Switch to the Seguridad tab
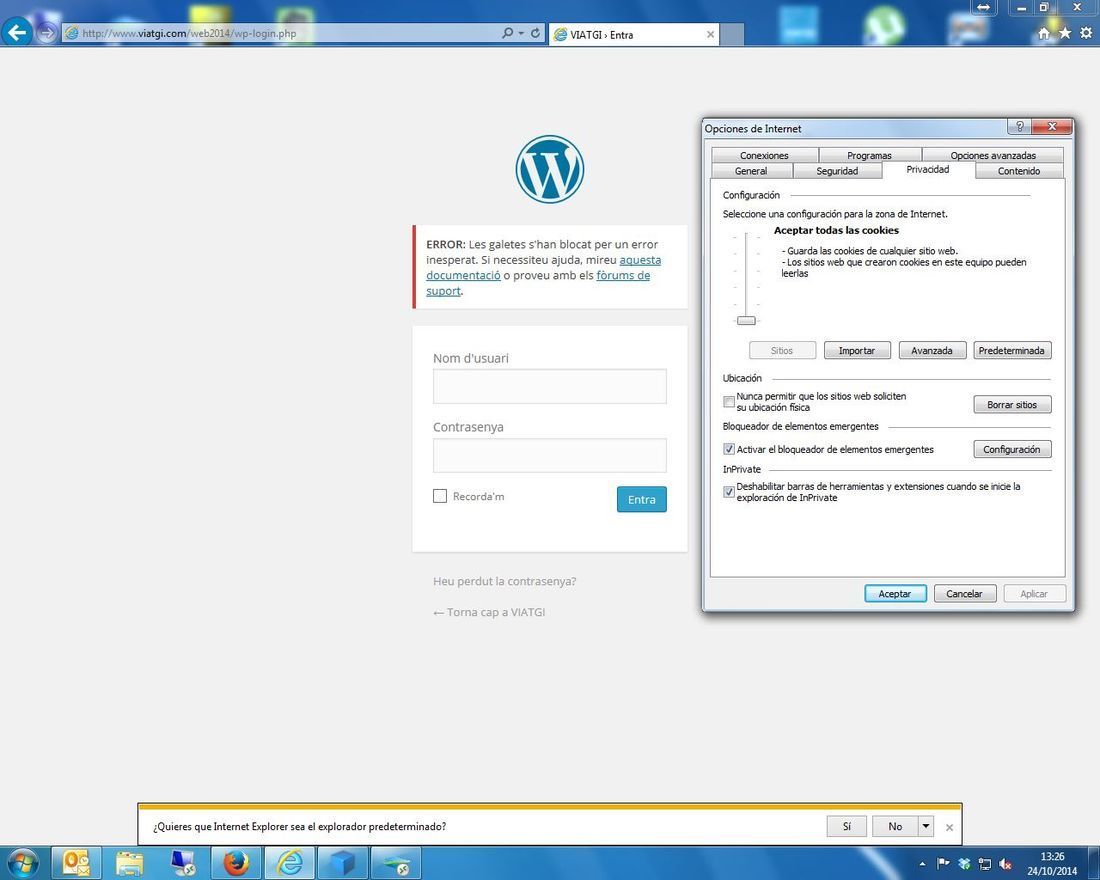The width and height of the screenshot is (1100, 880). point(837,171)
